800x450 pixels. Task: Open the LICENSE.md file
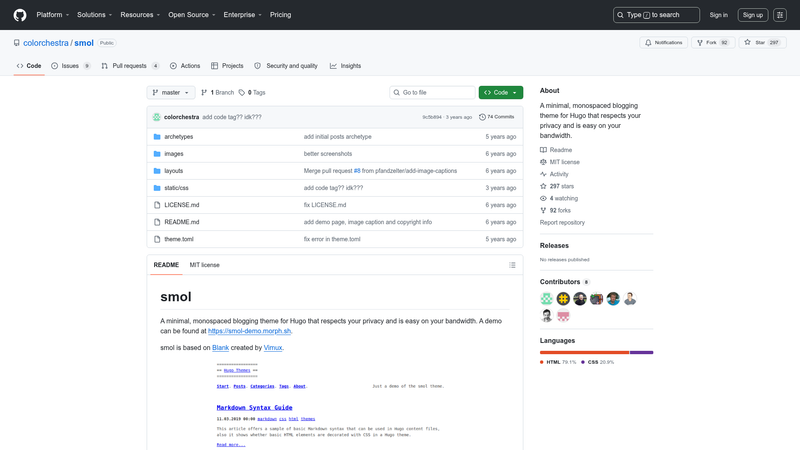[182, 205]
